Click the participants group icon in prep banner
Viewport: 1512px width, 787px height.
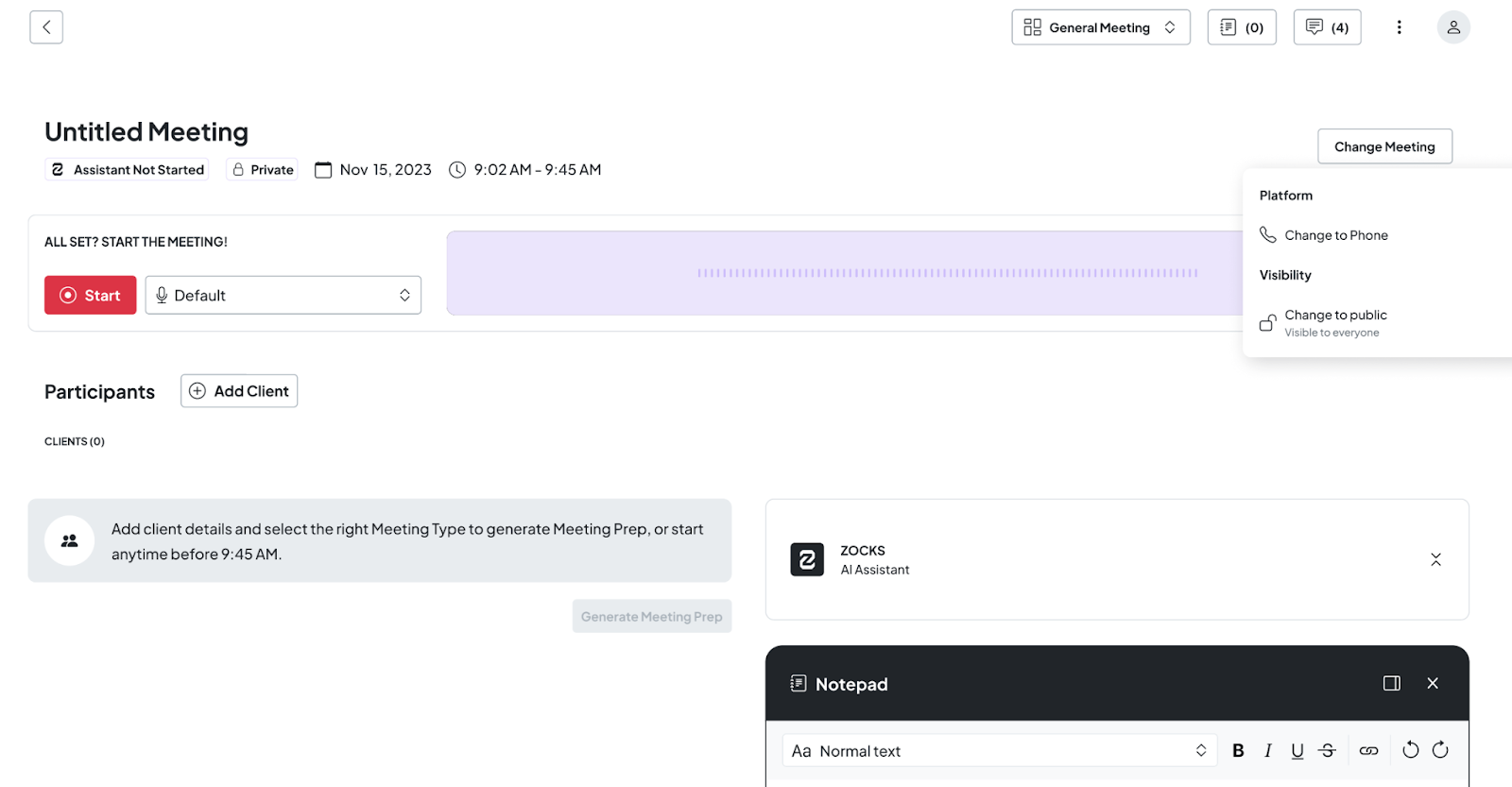click(70, 541)
